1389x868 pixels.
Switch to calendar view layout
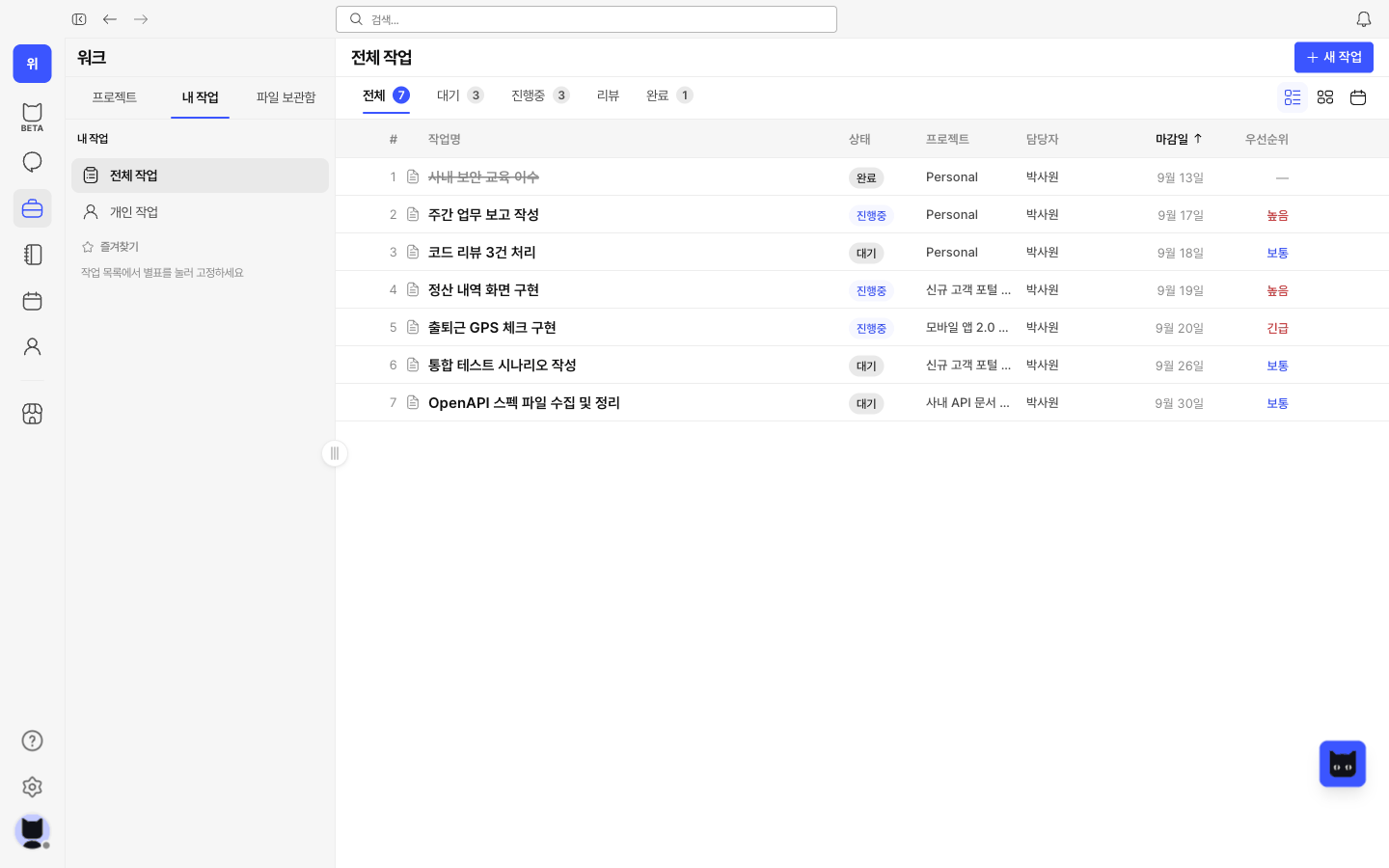pos(1358,97)
